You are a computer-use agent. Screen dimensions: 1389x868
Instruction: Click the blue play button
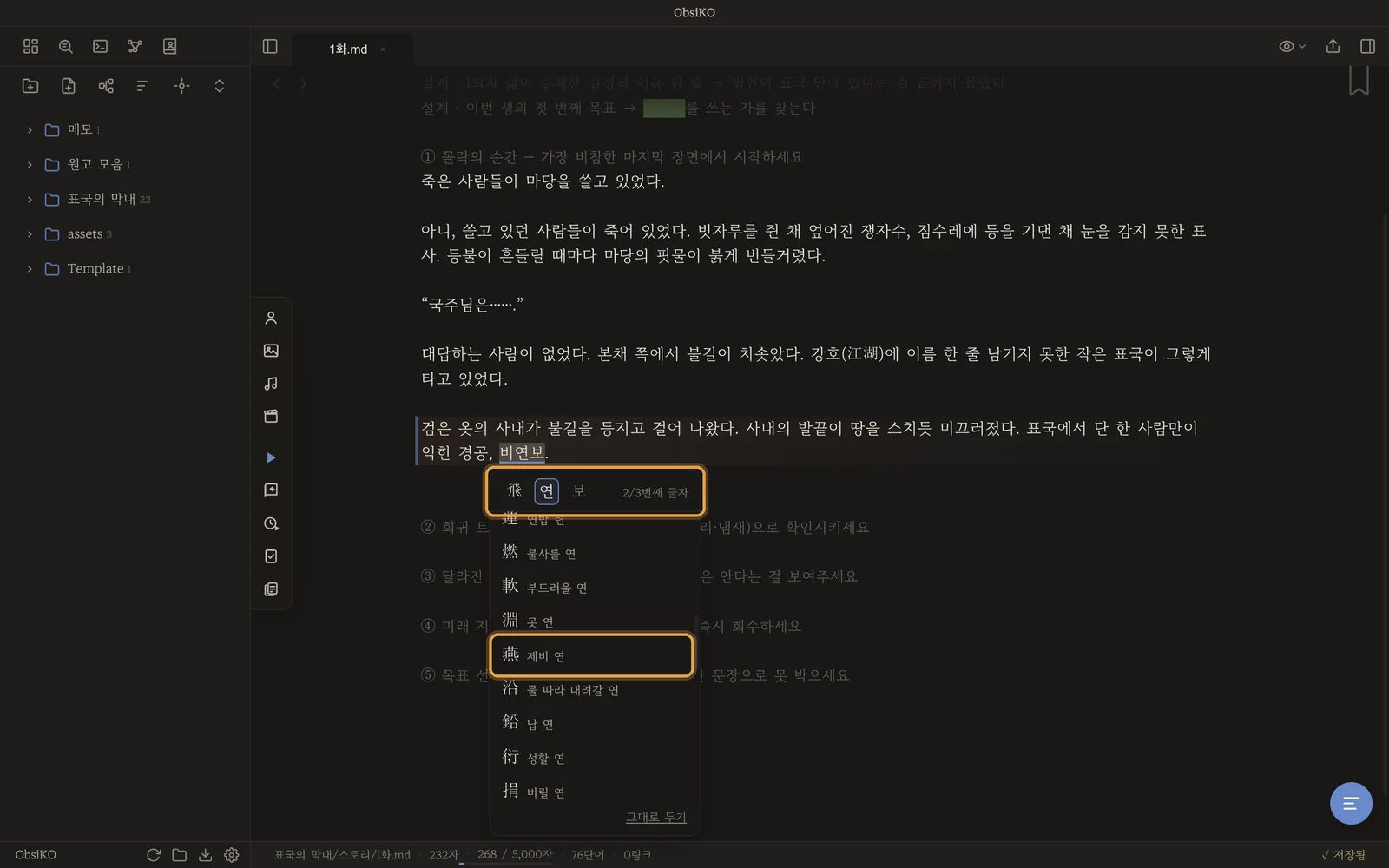(x=271, y=457)
